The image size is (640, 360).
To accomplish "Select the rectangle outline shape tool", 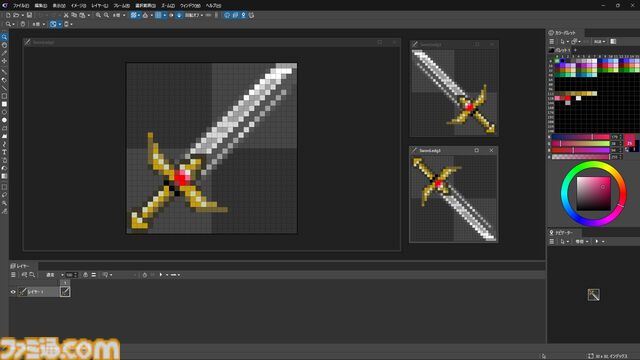I will tap(4, 96).
